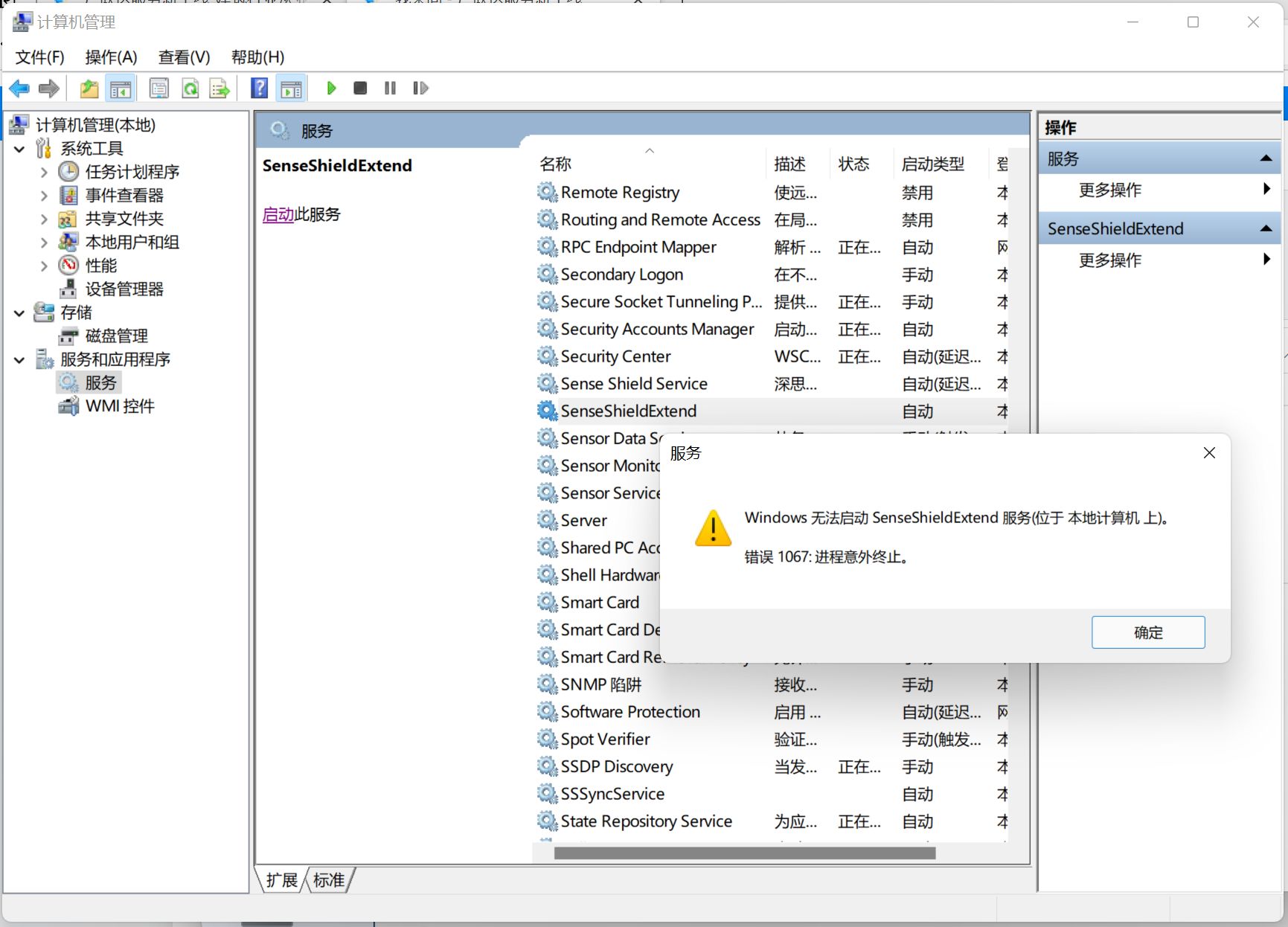Click the Export List toolbar icon

coord(220,89)
